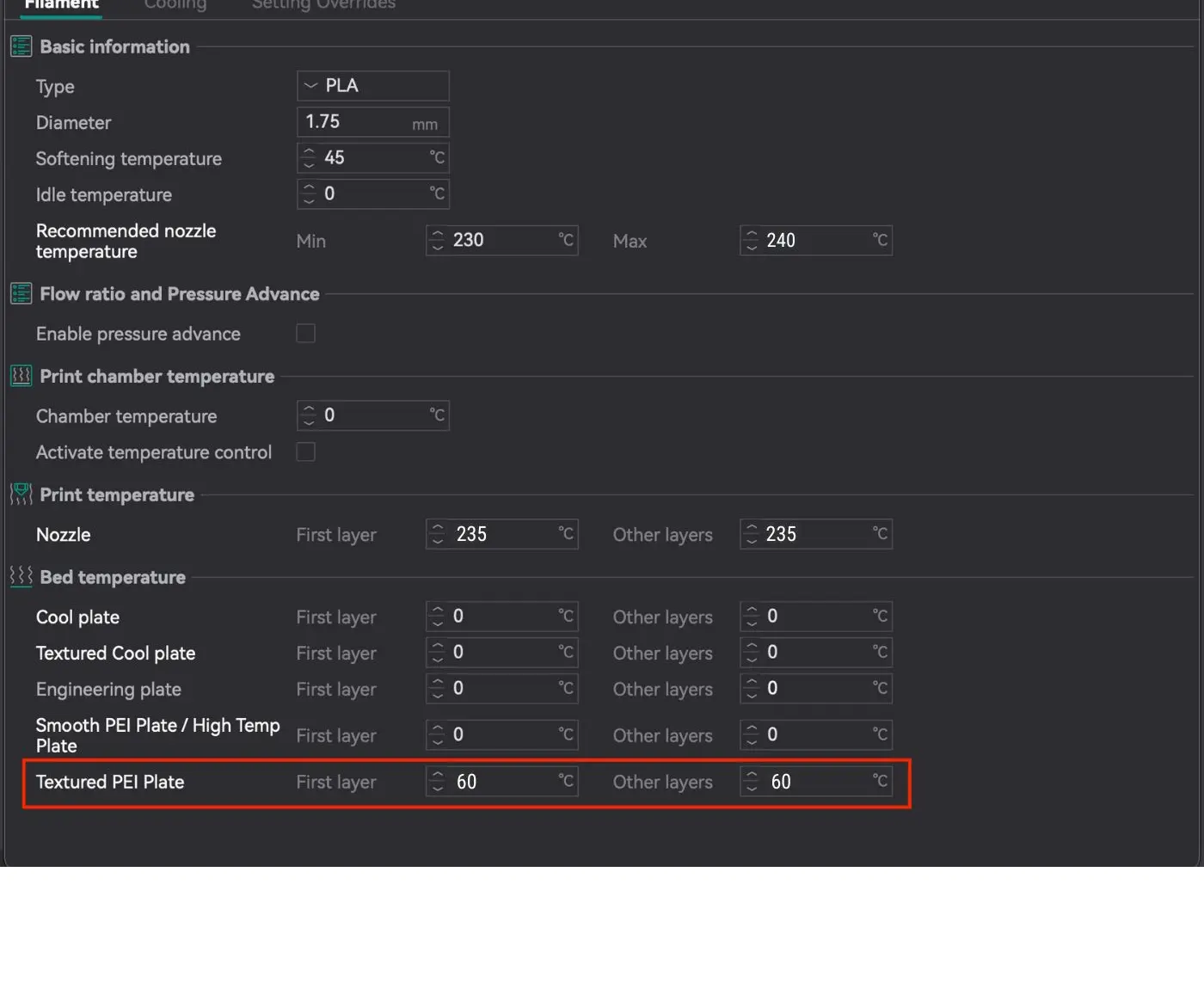
Task: Click Textured PEI Plate first layer field
Action: click(x=502, y=782)
